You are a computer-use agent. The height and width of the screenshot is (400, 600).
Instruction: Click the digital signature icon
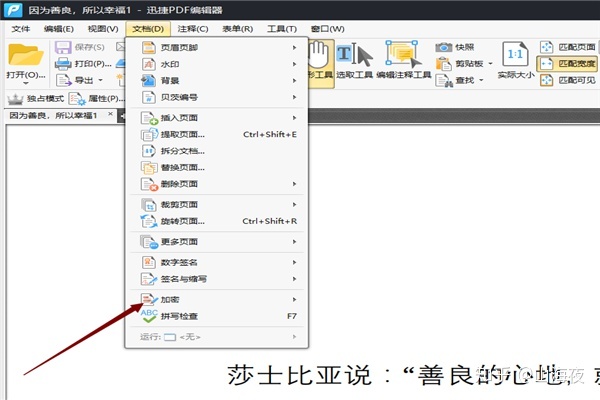point(148,262)
